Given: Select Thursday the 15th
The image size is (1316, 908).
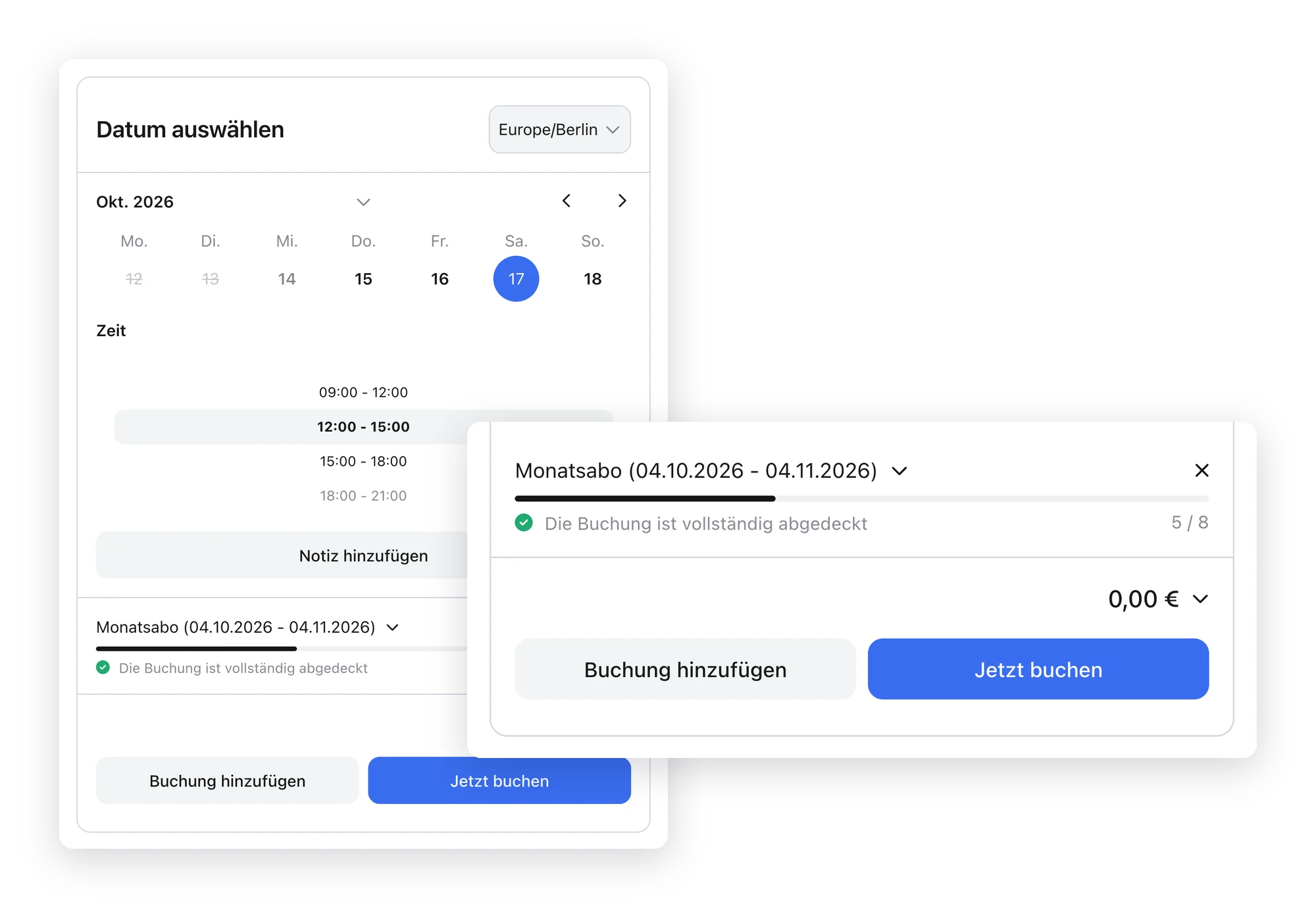Looking at the screenshot, I should tap(363, 279).
